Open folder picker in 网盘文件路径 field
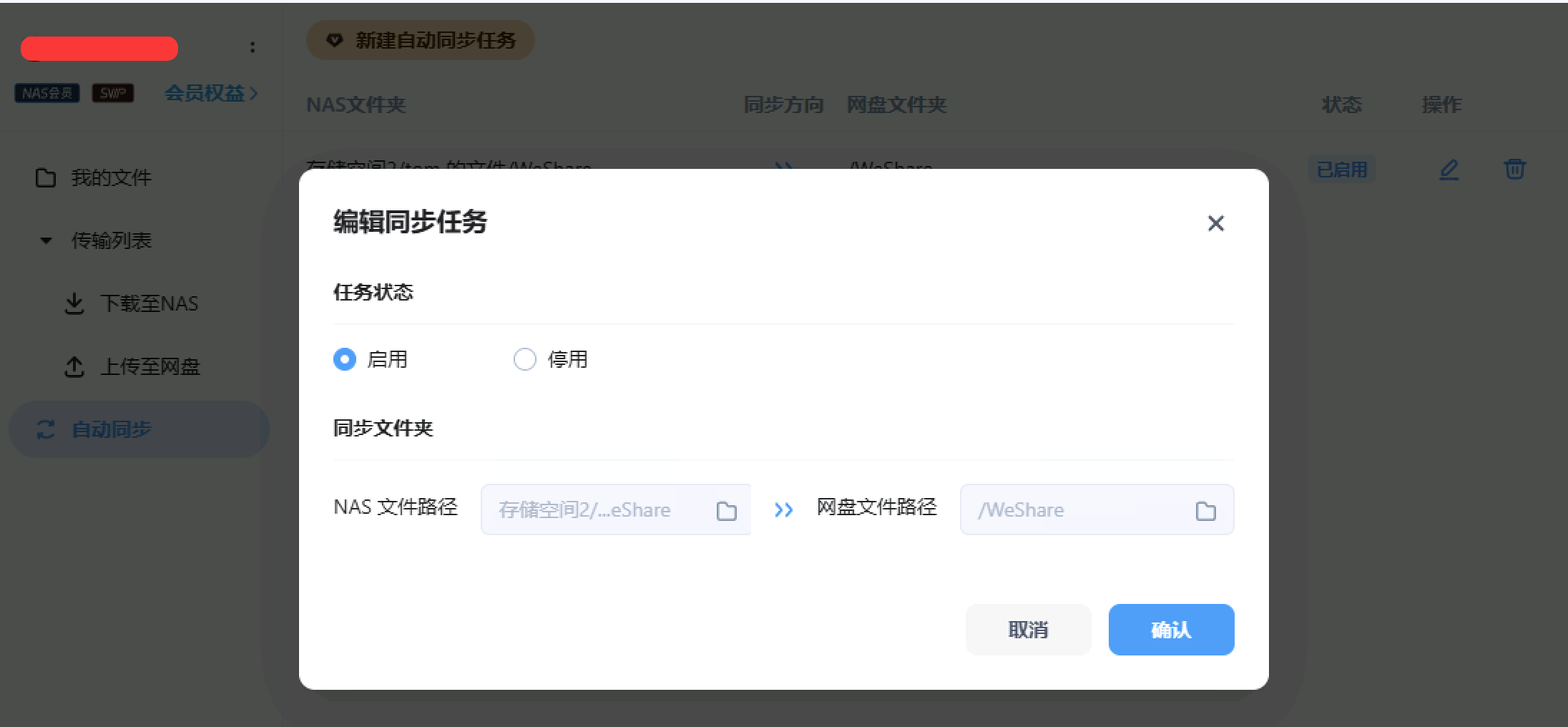This screenshot has height=727, width=1568. click(x=1206, y=511)
